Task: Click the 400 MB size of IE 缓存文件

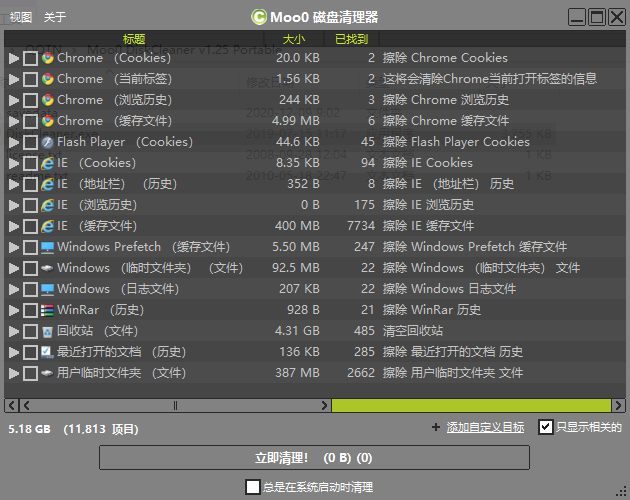Action: click(x=297, y=226)
